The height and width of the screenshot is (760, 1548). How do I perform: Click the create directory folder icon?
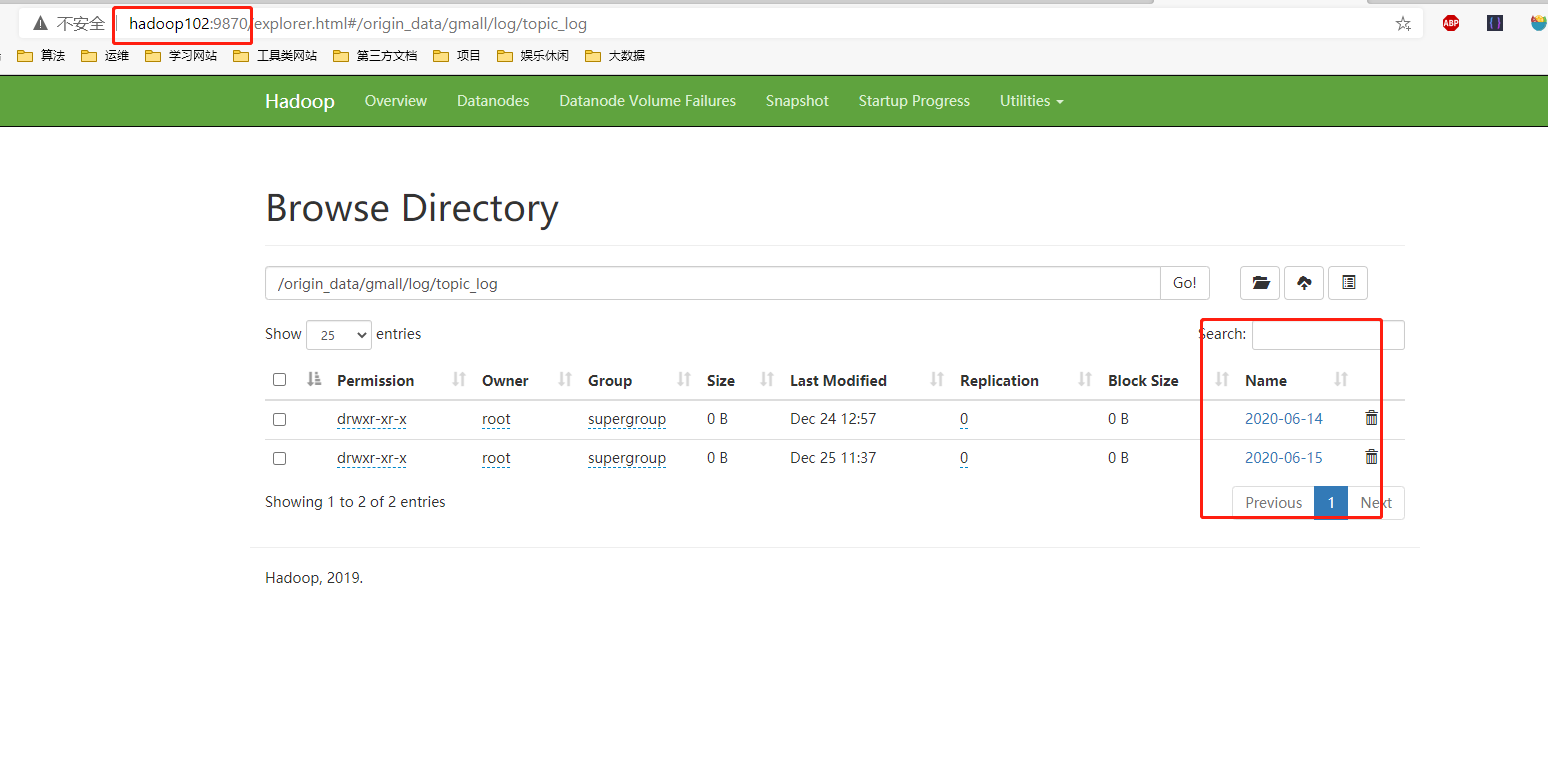tap(1260, 283)
